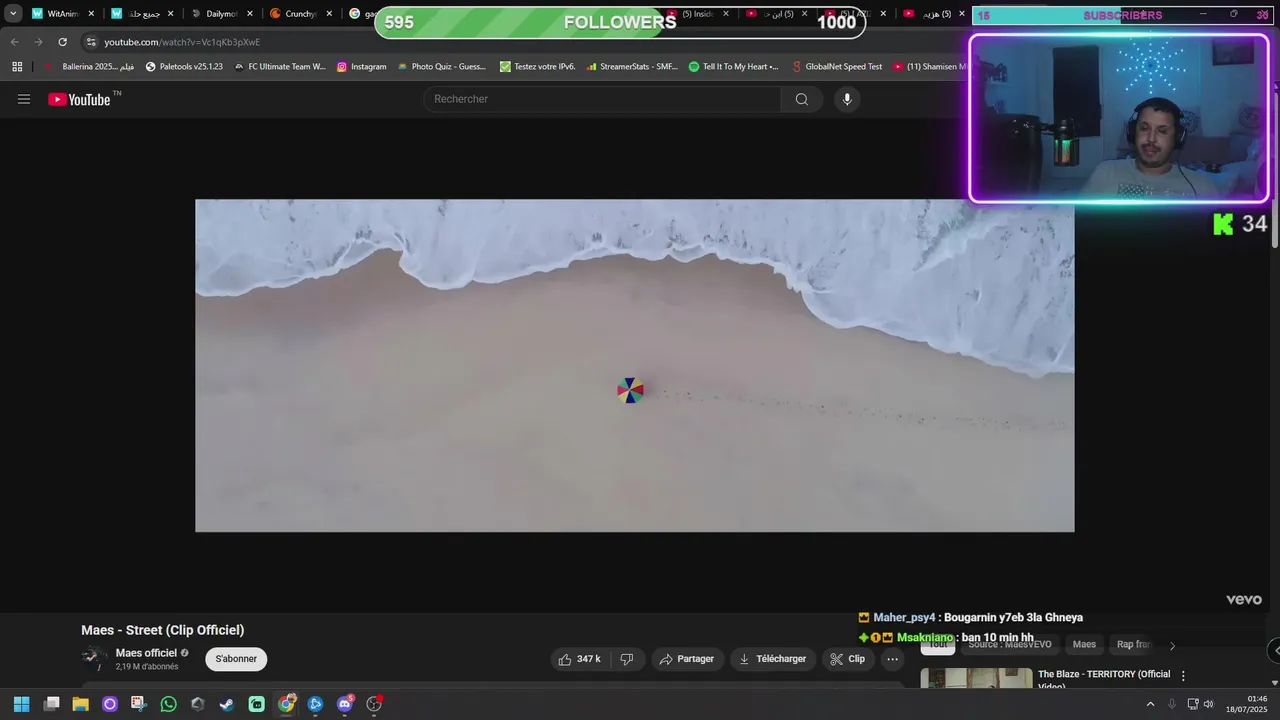Create a Clip with the scissors button
The image size is (1280, 720).
[x=847, y=659]
